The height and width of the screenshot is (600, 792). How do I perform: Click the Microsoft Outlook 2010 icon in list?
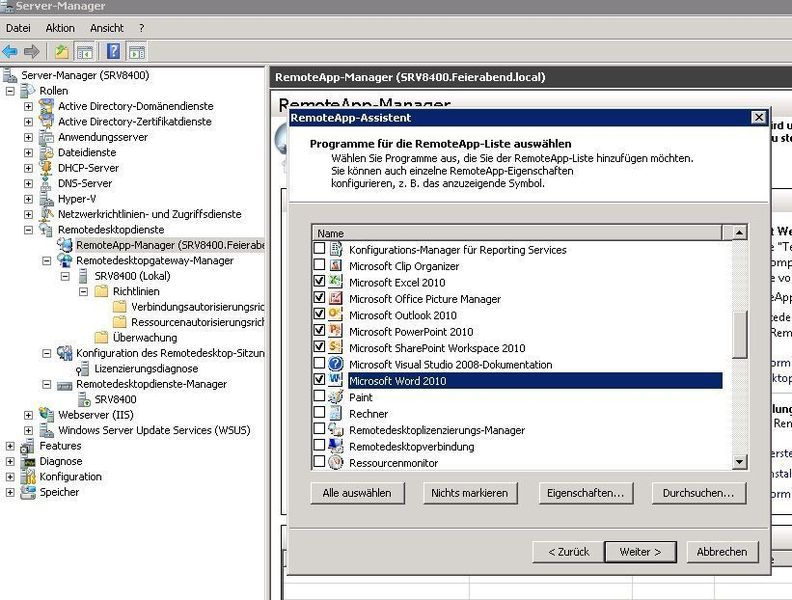(335, 315)
